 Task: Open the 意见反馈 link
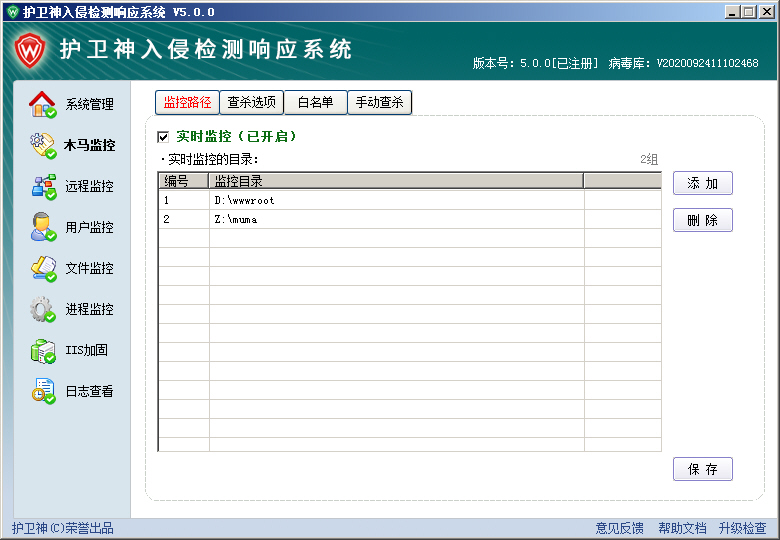(x=619, y=528)
